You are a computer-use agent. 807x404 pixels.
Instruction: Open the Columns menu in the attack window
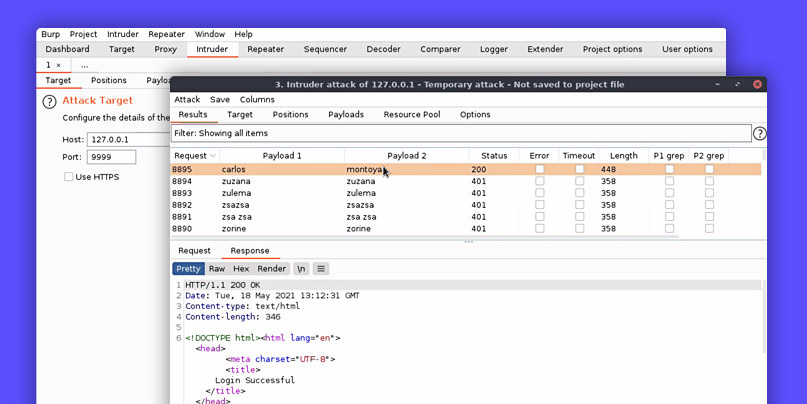click(x=257, y=99)
